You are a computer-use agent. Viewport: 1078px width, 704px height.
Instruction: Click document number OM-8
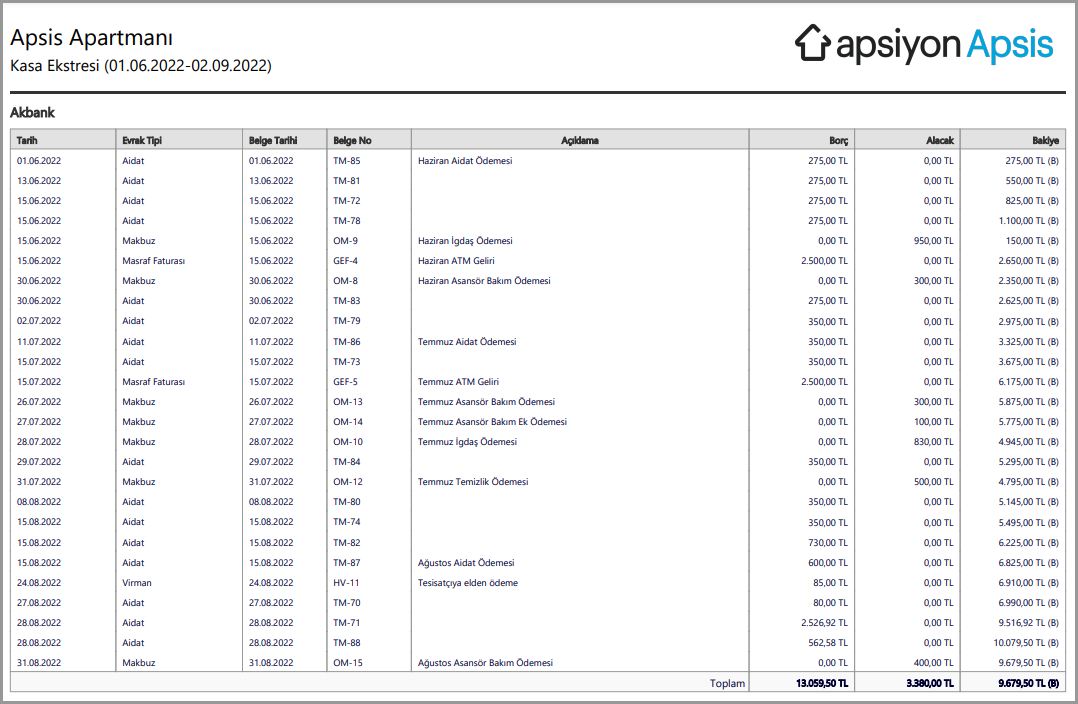345,280
